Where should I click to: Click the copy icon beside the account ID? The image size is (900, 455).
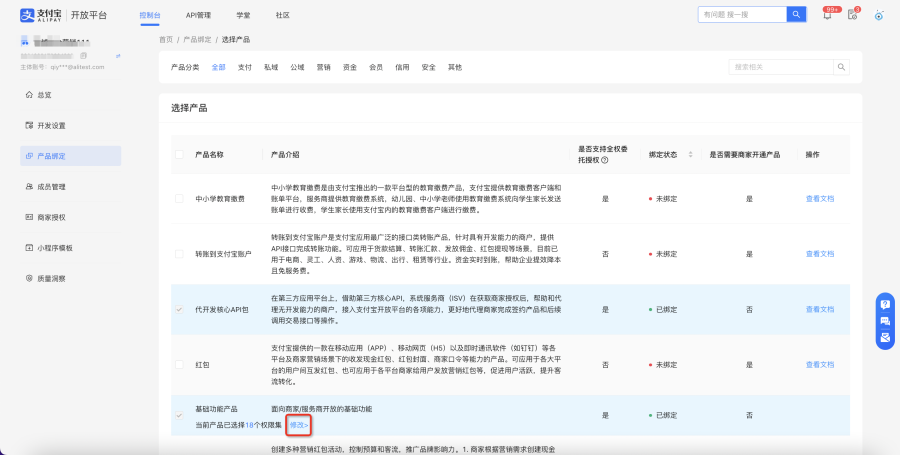(x=83, y=56)
